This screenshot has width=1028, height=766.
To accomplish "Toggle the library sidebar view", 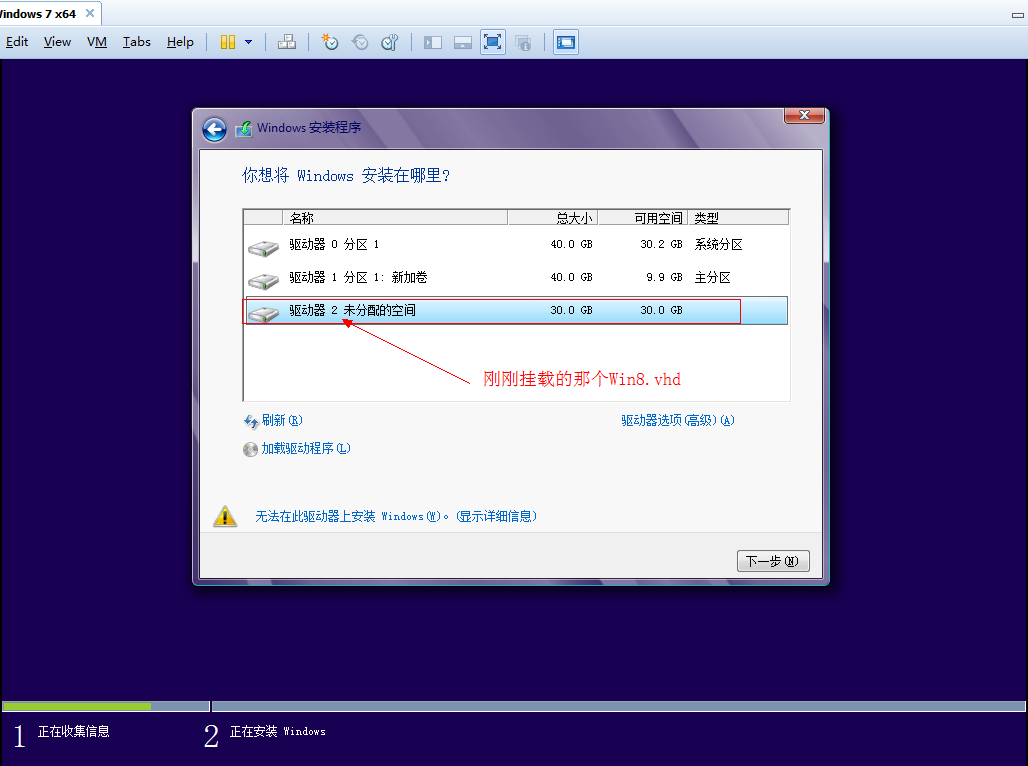I will 433,43.
